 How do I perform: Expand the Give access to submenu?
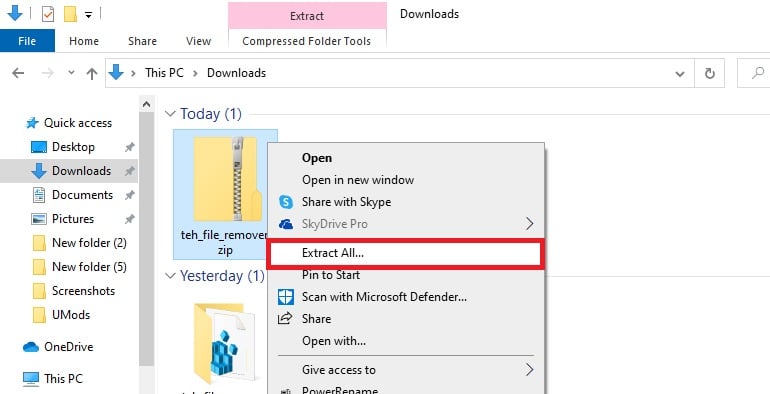[x=529, y=369]
